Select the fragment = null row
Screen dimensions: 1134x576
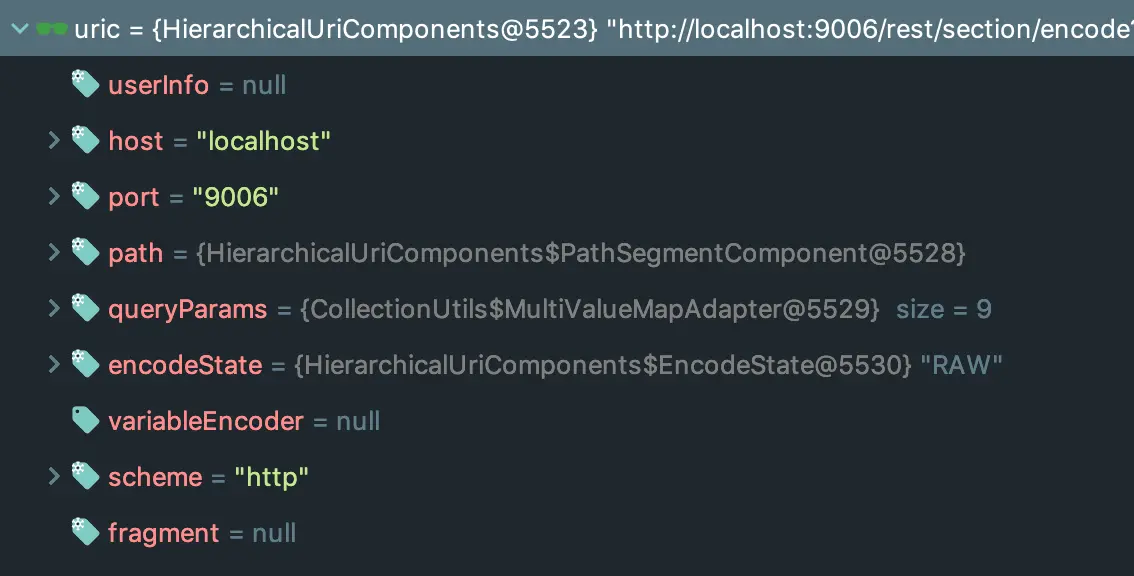click(567, 533)
